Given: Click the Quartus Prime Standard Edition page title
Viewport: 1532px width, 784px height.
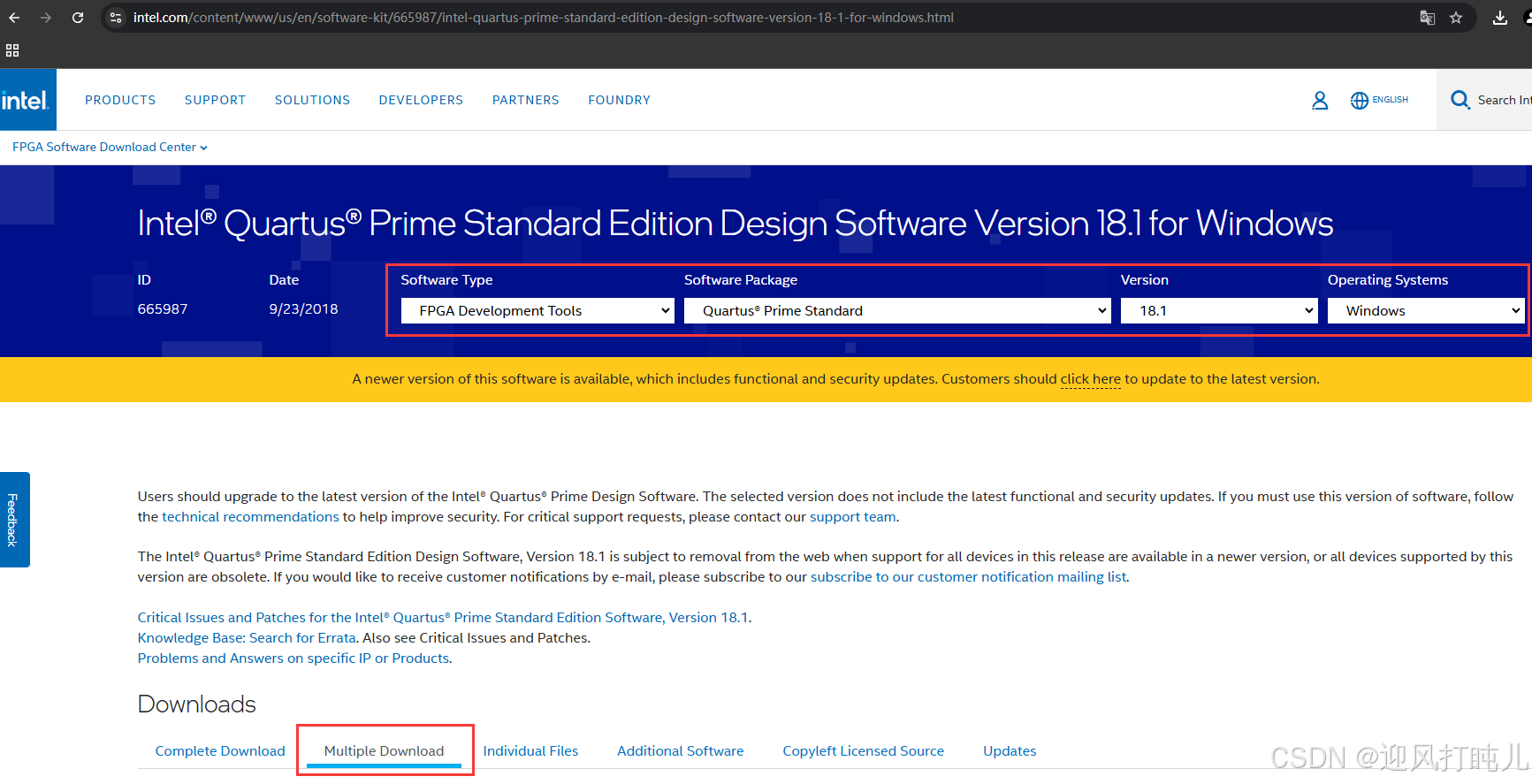Looking at the screenshot, I should click(735, 224).
